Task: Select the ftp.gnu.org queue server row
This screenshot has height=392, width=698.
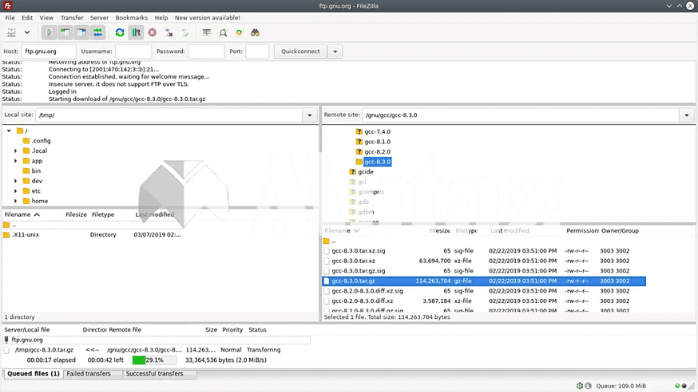Action: (x=157, y=340)
